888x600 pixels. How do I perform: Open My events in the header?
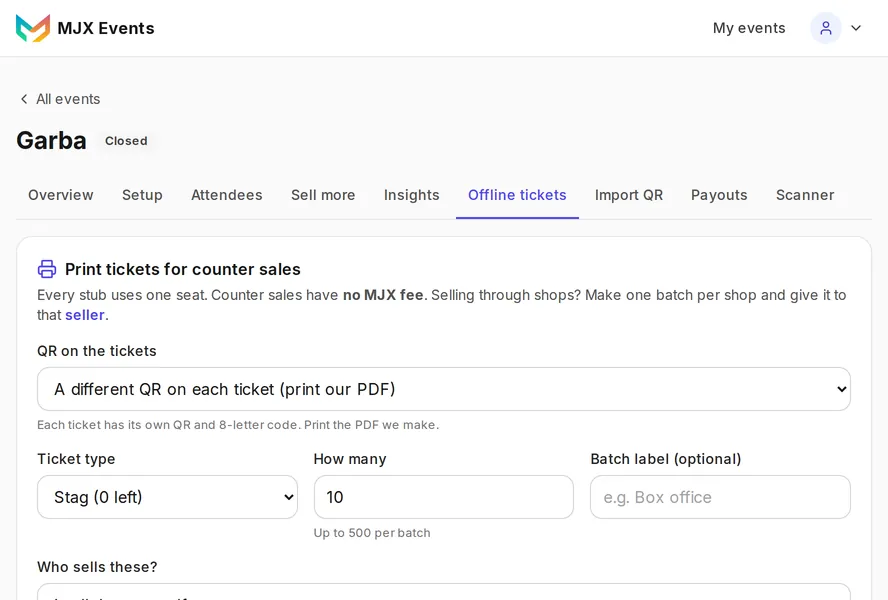coord(749,28)
